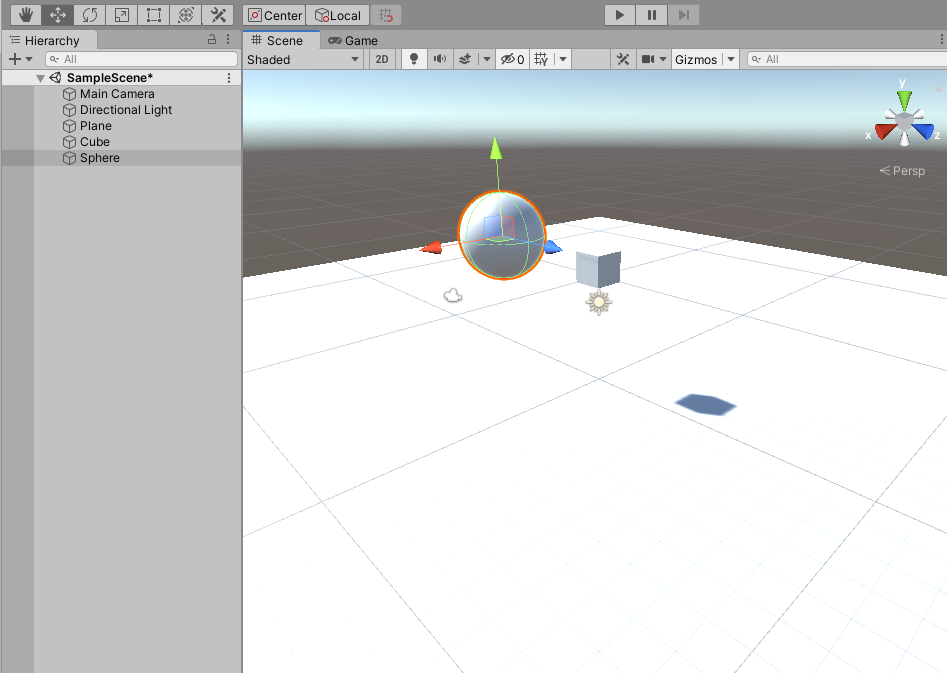Open the custom editor tools wrench icon
Image resolution: width=947 pixels, height=673 pixels.
(218, 14)
